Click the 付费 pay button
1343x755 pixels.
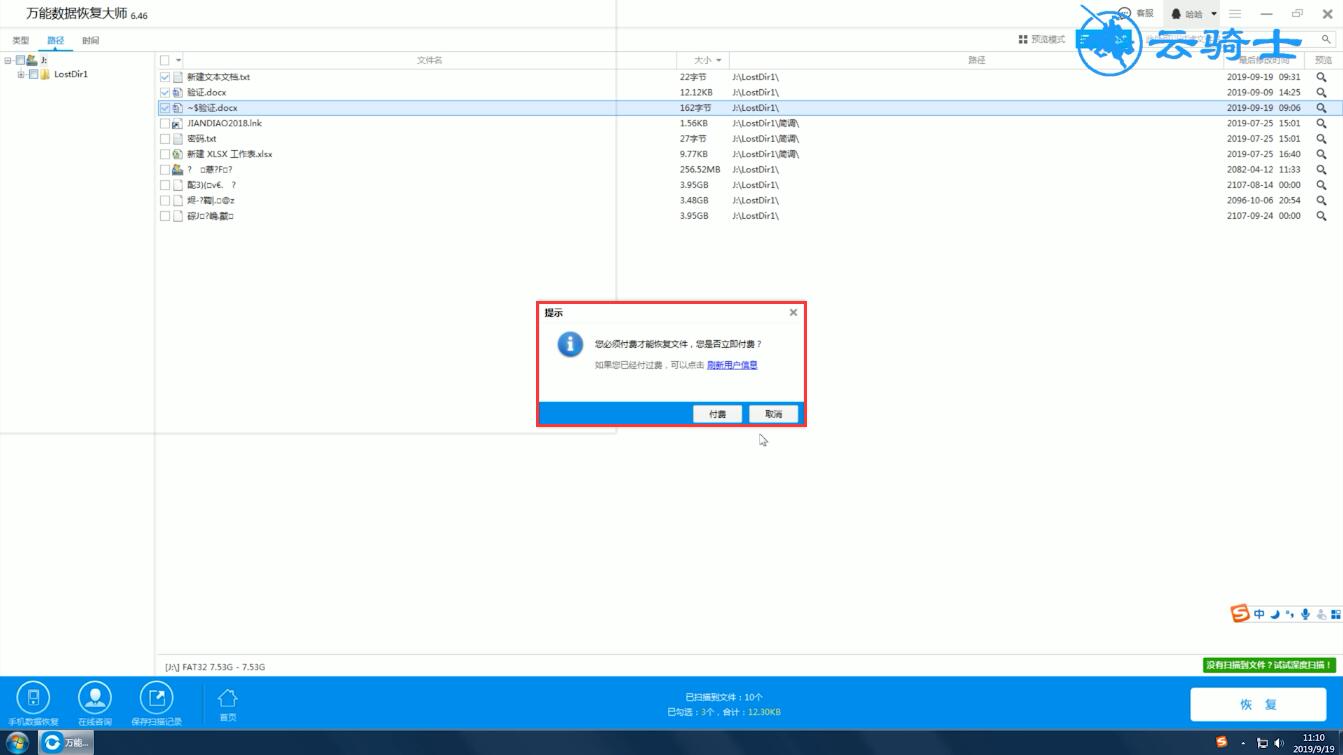coord(717,414)
